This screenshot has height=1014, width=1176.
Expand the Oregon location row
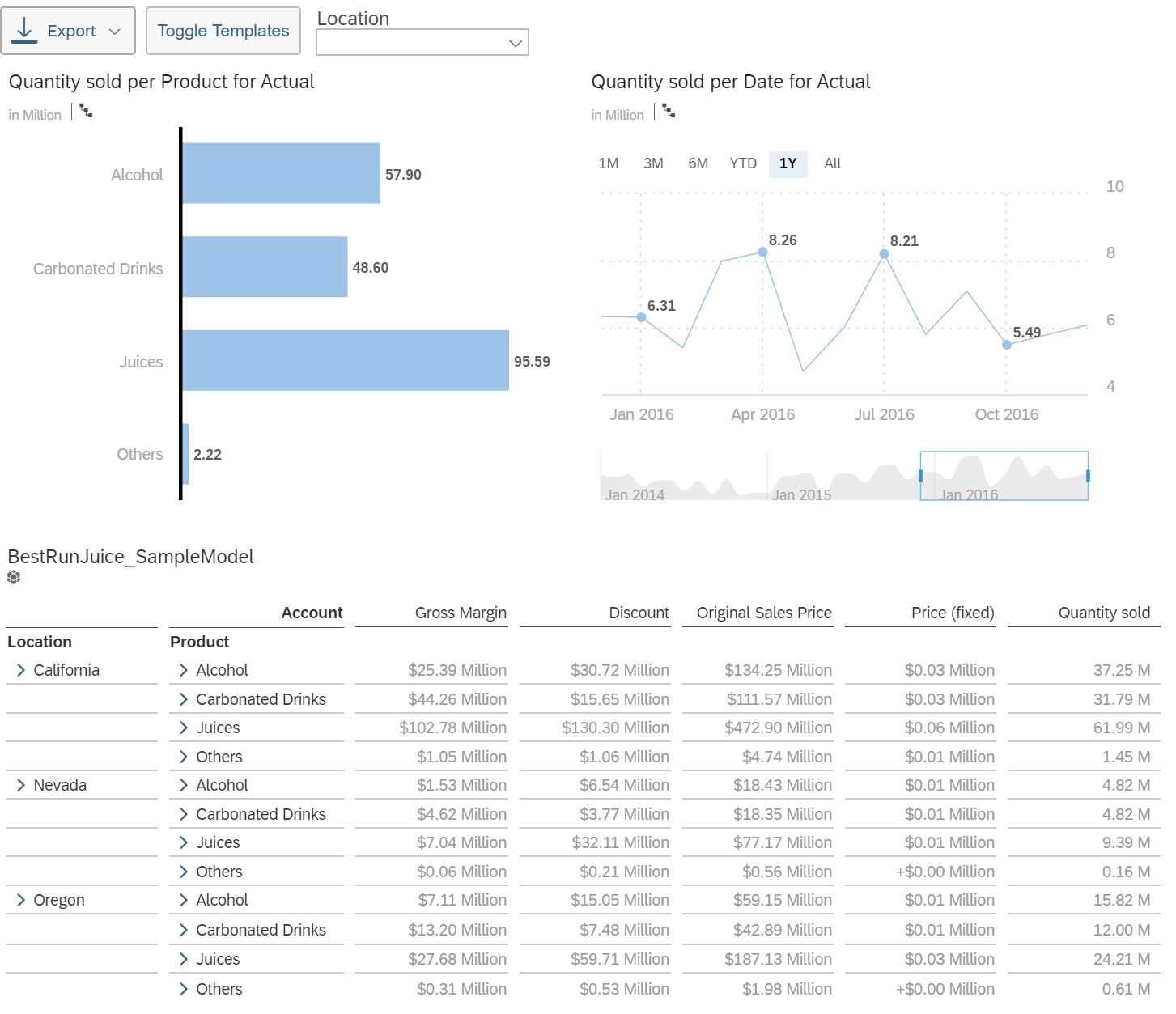(21, 900)
